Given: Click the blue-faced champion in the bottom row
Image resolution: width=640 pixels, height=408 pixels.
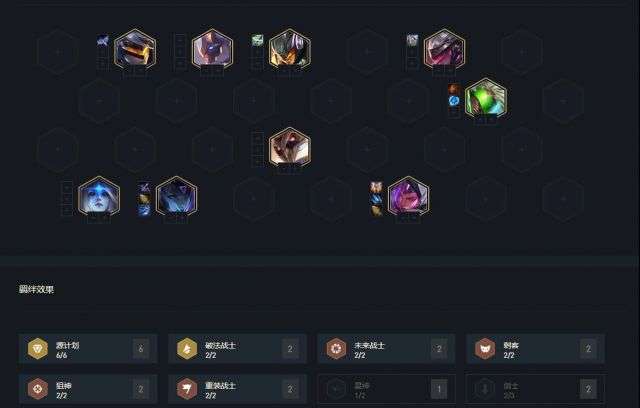Looking at the screenshot, I should 99,196.
